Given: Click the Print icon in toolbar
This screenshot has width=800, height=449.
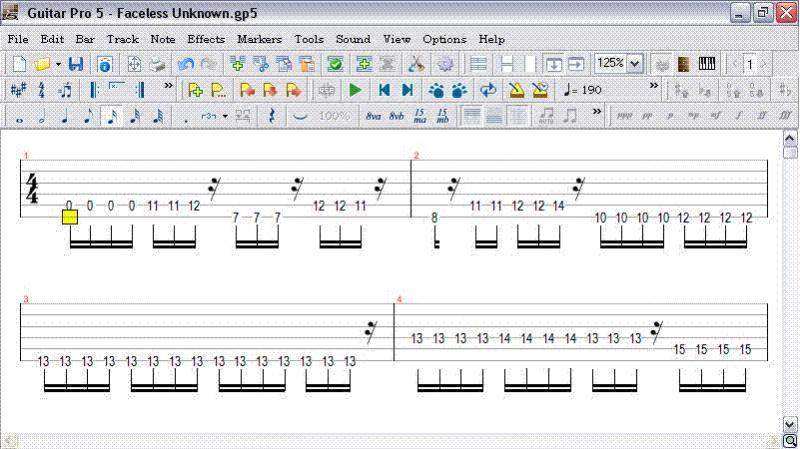Looking at the screenshot, I should (x=158, y=64).
